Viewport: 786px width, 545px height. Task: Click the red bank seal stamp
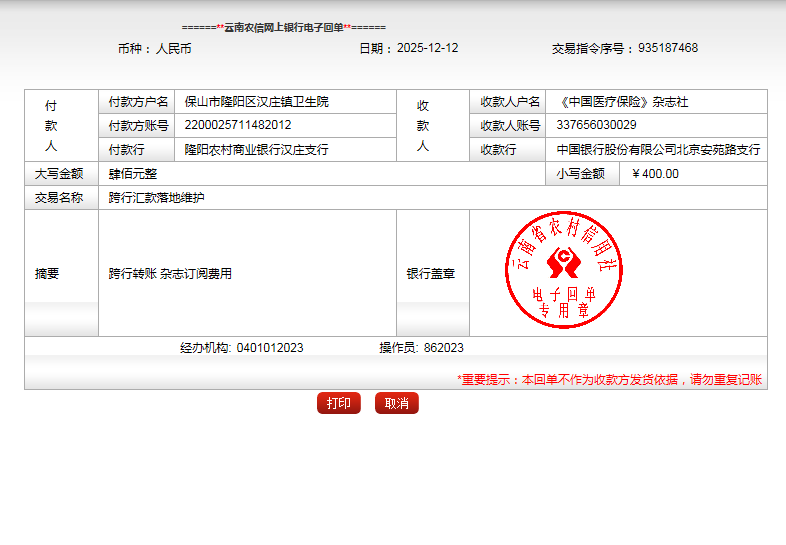565,272
